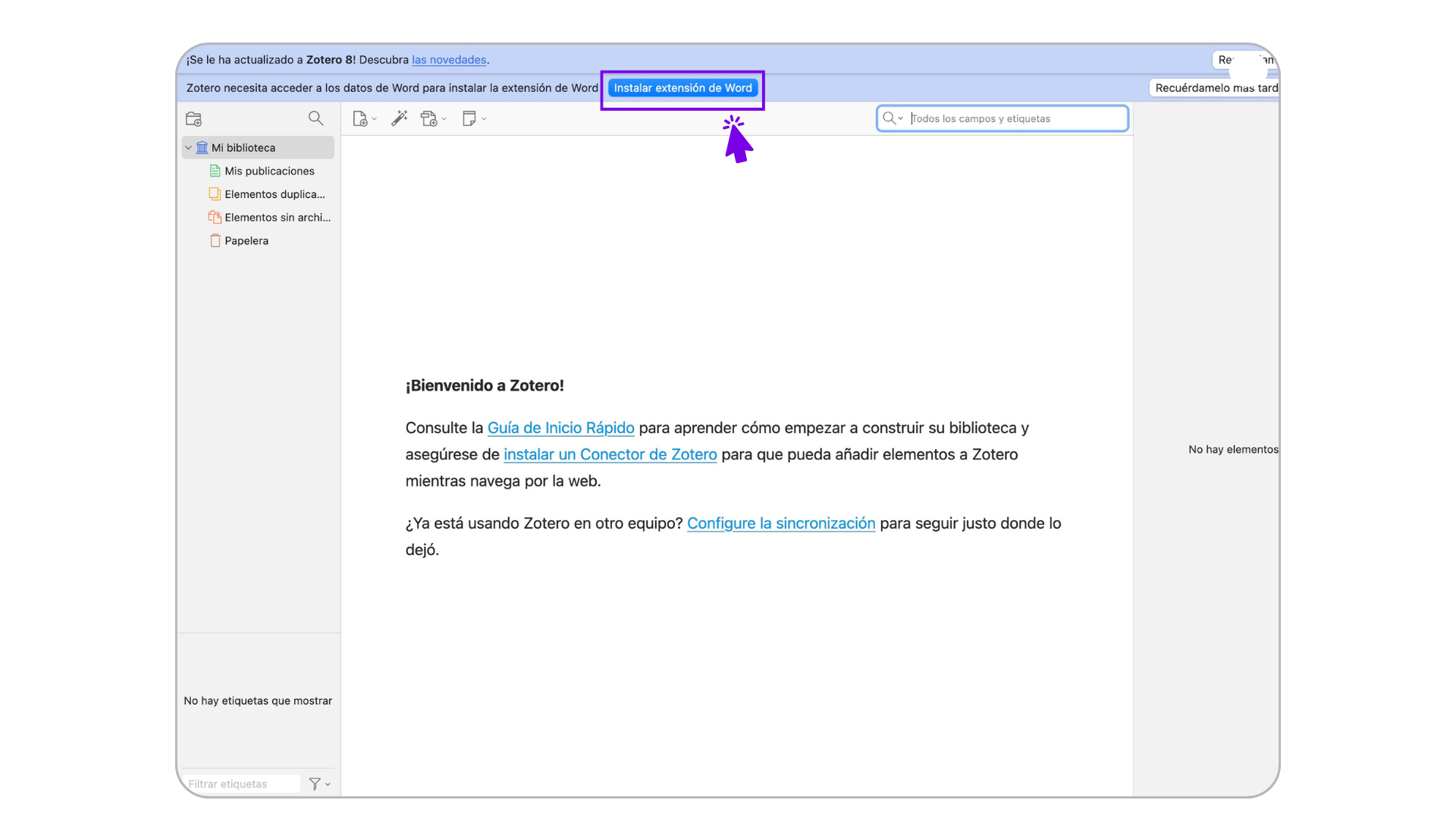Viewport: 1456px width, 819px height.
Task: Click the magic wand add-by-identifier icon
Action: coord(399,118)
